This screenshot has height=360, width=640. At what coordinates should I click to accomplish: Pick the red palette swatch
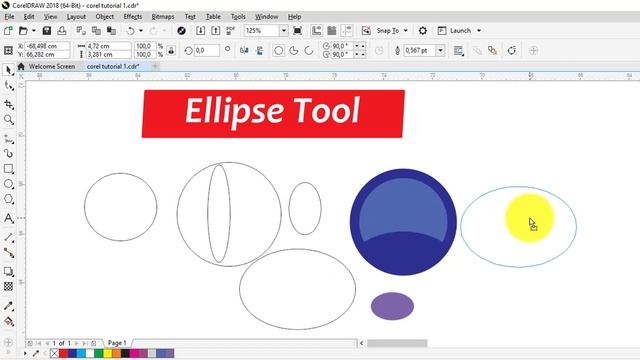click(x=63, y=353)
